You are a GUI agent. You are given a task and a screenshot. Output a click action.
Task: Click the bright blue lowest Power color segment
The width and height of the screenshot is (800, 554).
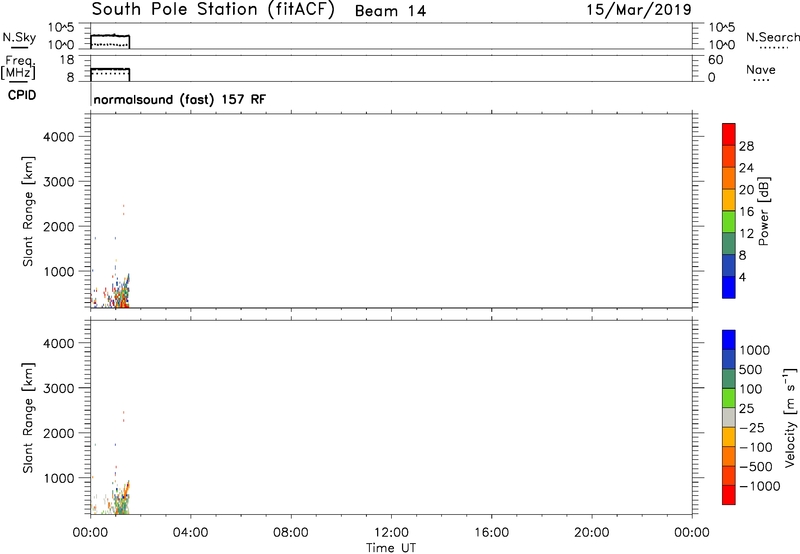click(729, 286)
